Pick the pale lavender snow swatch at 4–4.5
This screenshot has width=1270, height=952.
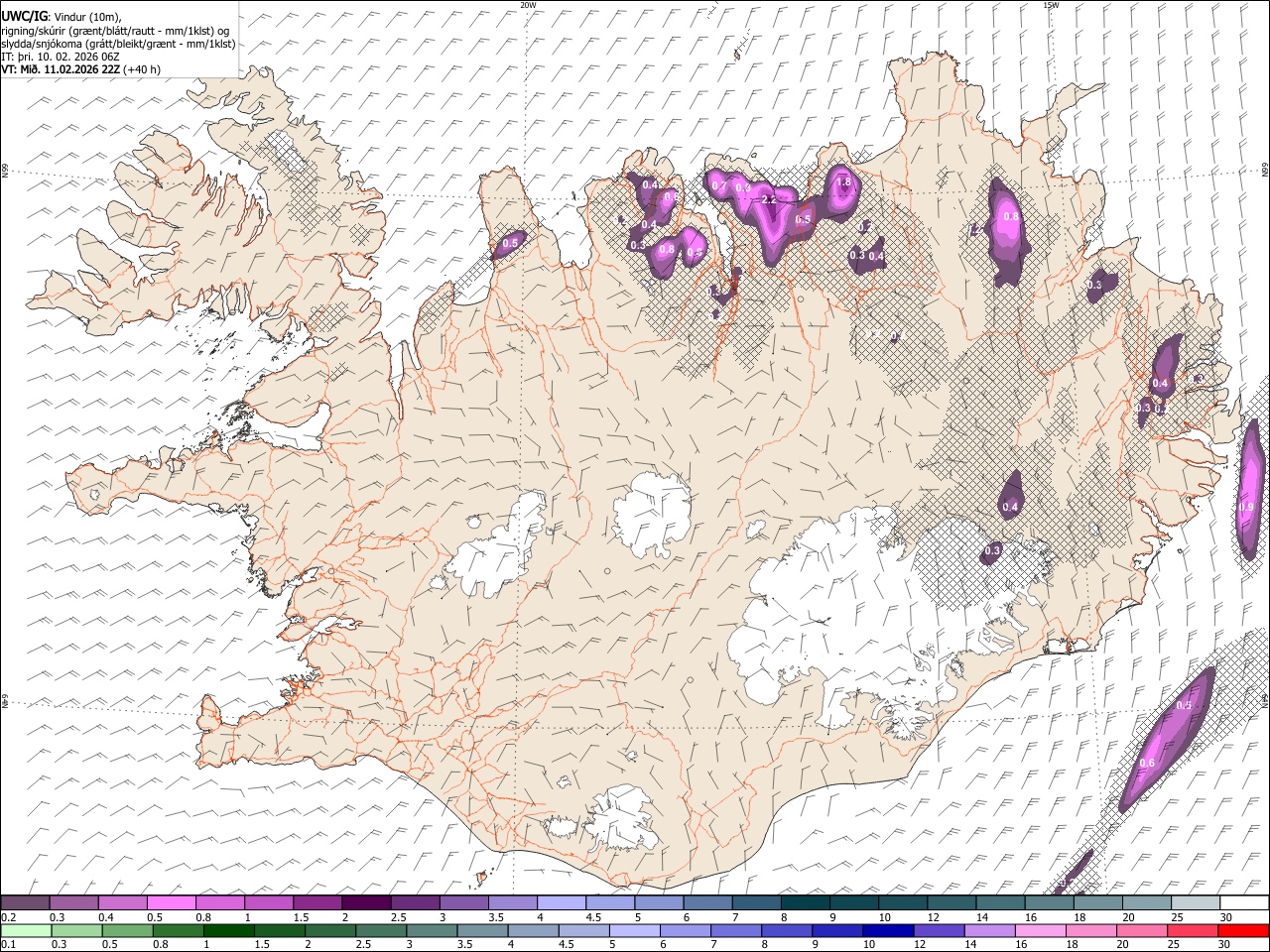561,902
